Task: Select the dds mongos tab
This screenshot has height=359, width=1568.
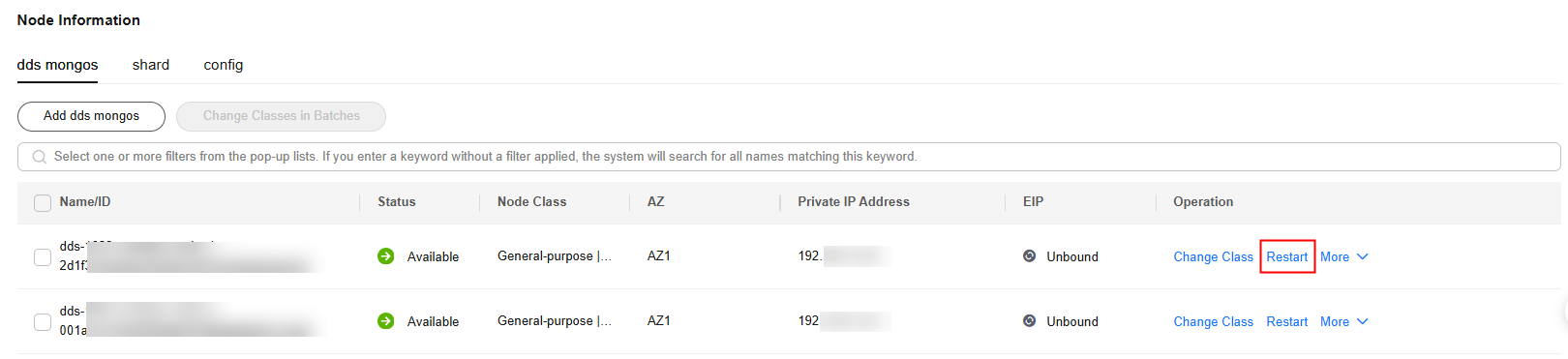Action: click(58, 65)
